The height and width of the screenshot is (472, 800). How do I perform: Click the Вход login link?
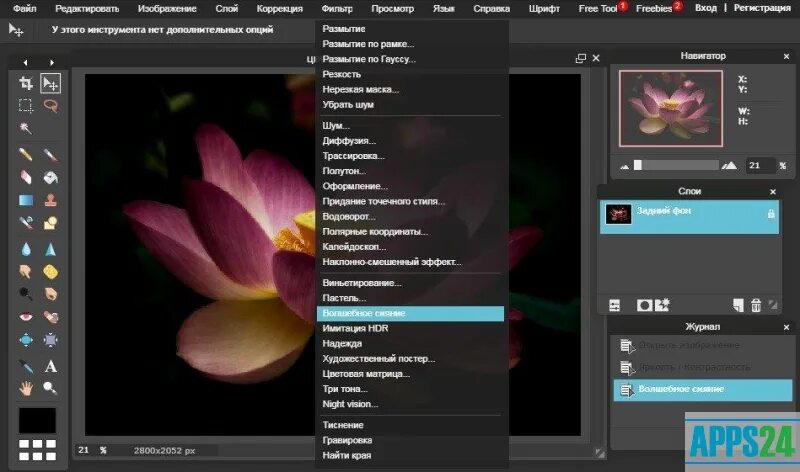pos(706,8)
